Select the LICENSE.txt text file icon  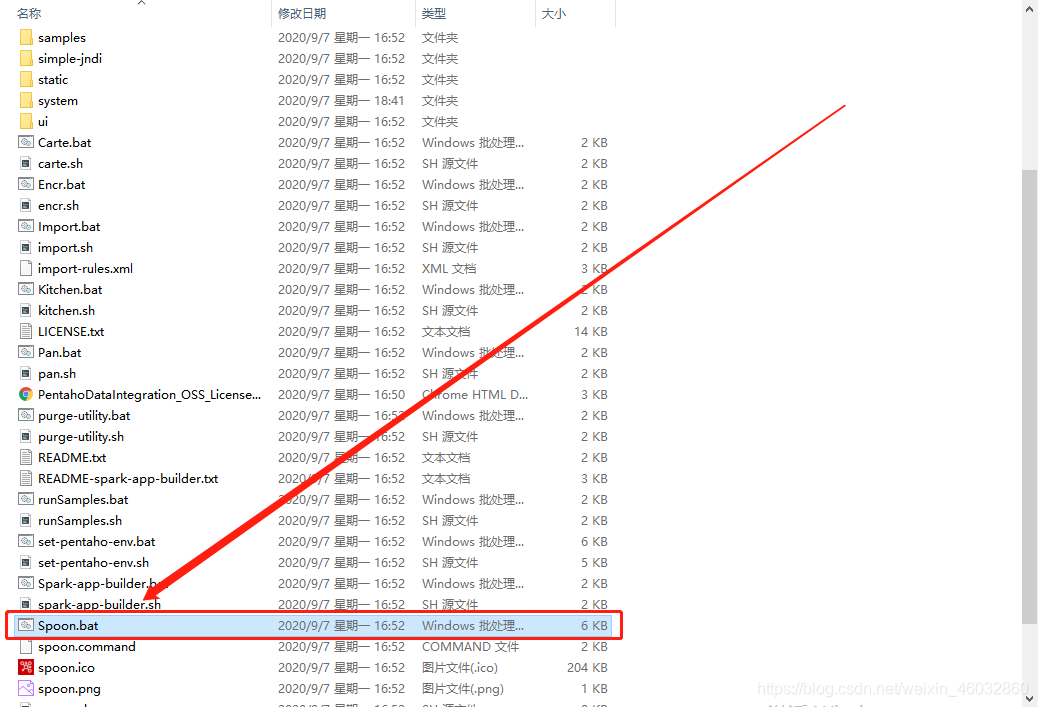tap(26, 331)
